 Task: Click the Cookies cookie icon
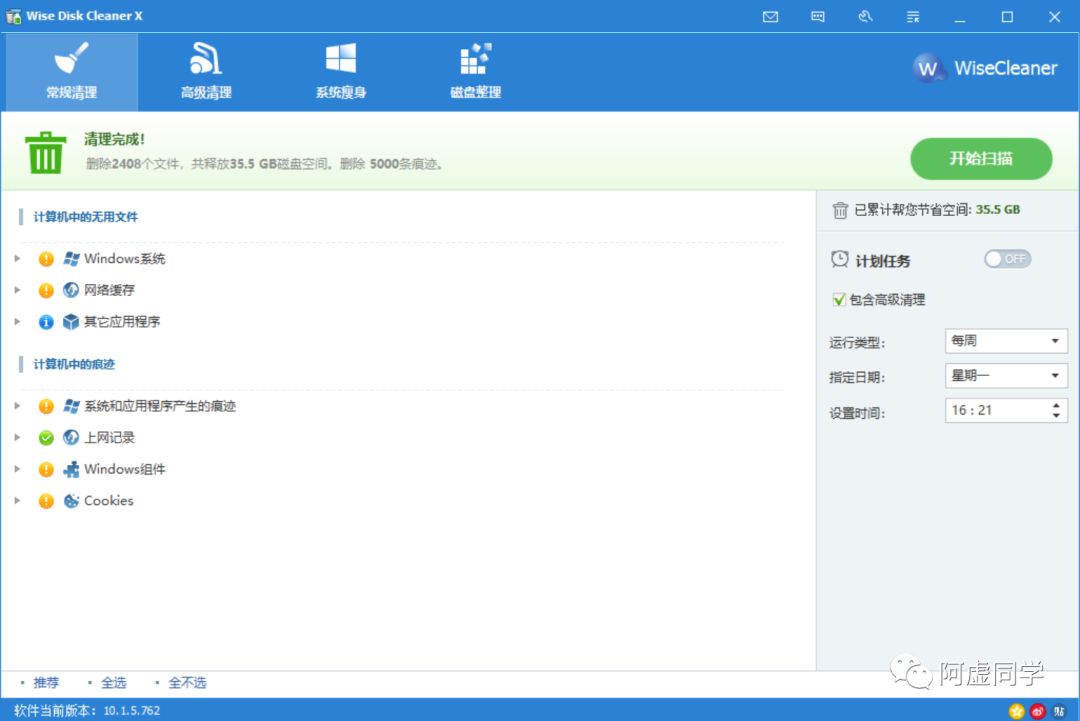tap(71, 501)
